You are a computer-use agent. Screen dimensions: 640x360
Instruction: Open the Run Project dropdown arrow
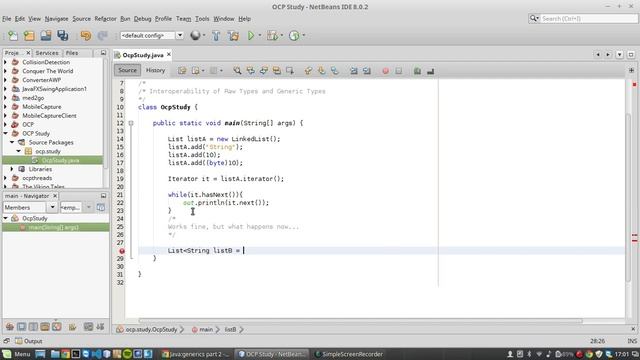click(260, 36)
